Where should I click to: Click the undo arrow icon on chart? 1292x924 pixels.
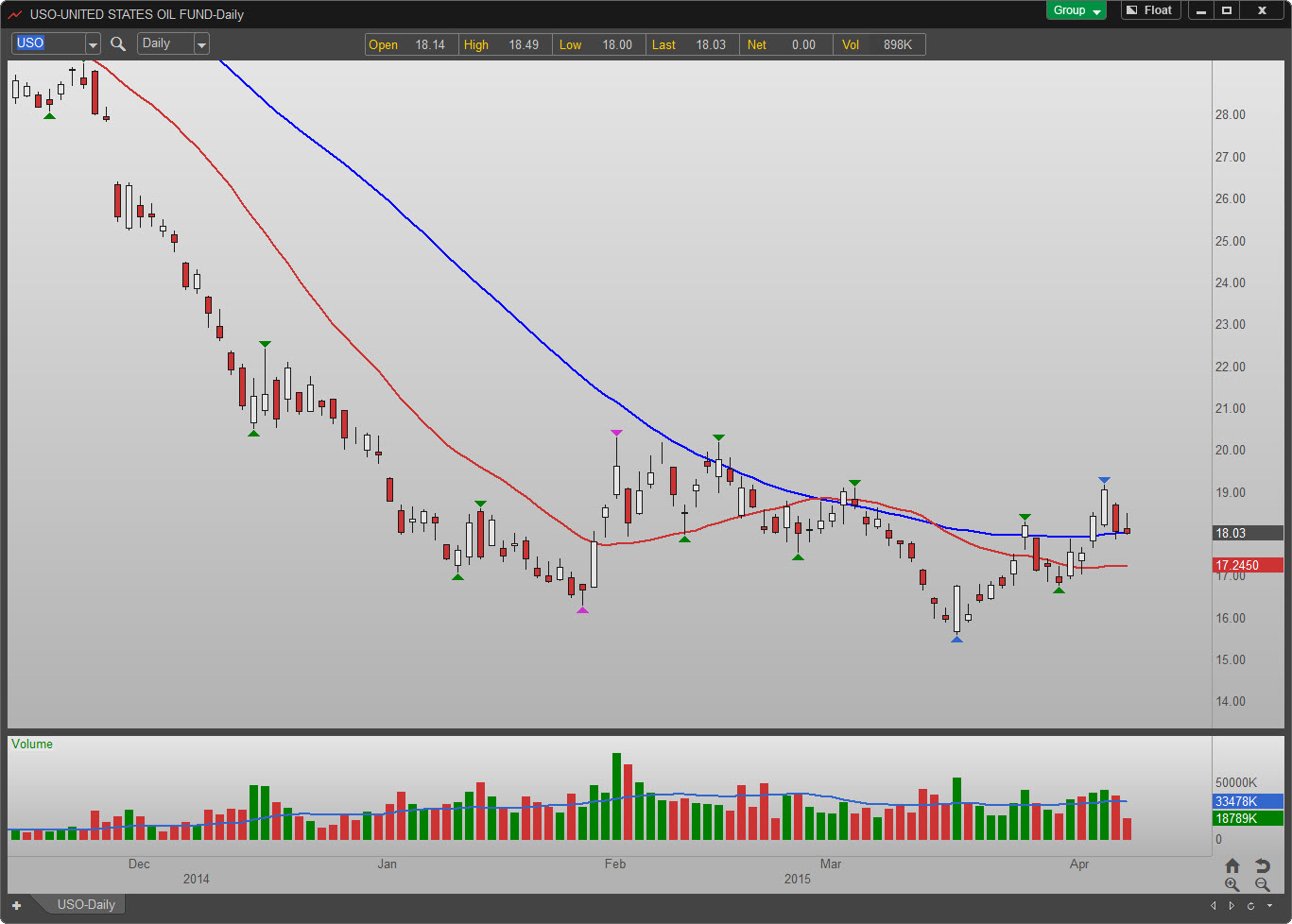1262,865
